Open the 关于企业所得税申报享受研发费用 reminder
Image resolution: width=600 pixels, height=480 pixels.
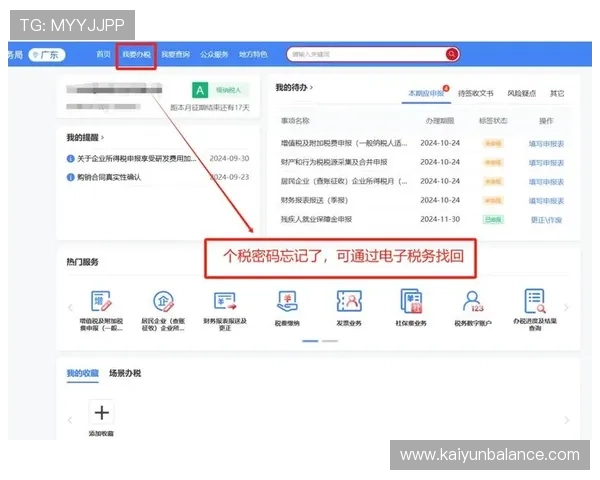coord(137,158)
